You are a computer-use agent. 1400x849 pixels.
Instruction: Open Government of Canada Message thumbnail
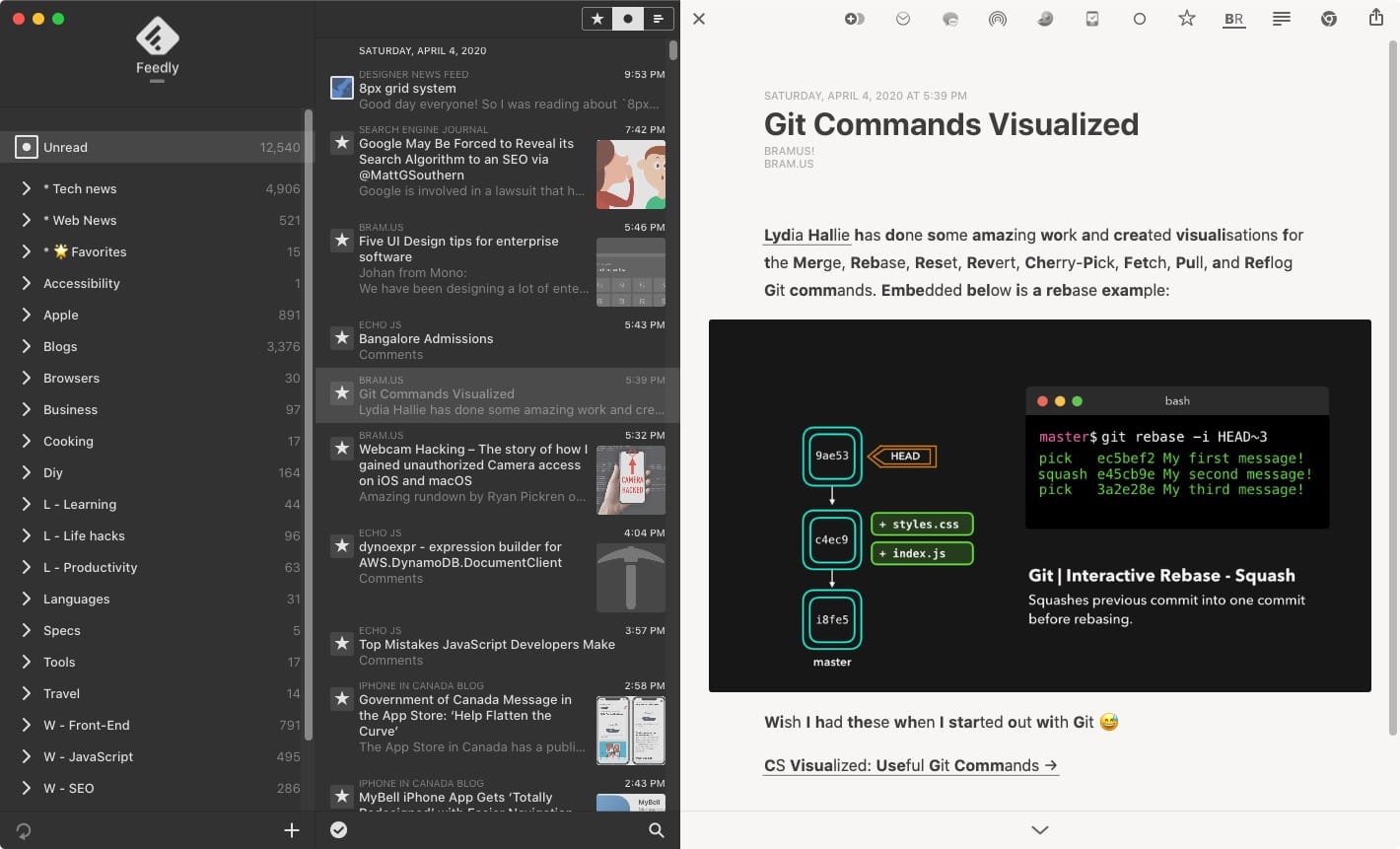click(x=631, y=731)
